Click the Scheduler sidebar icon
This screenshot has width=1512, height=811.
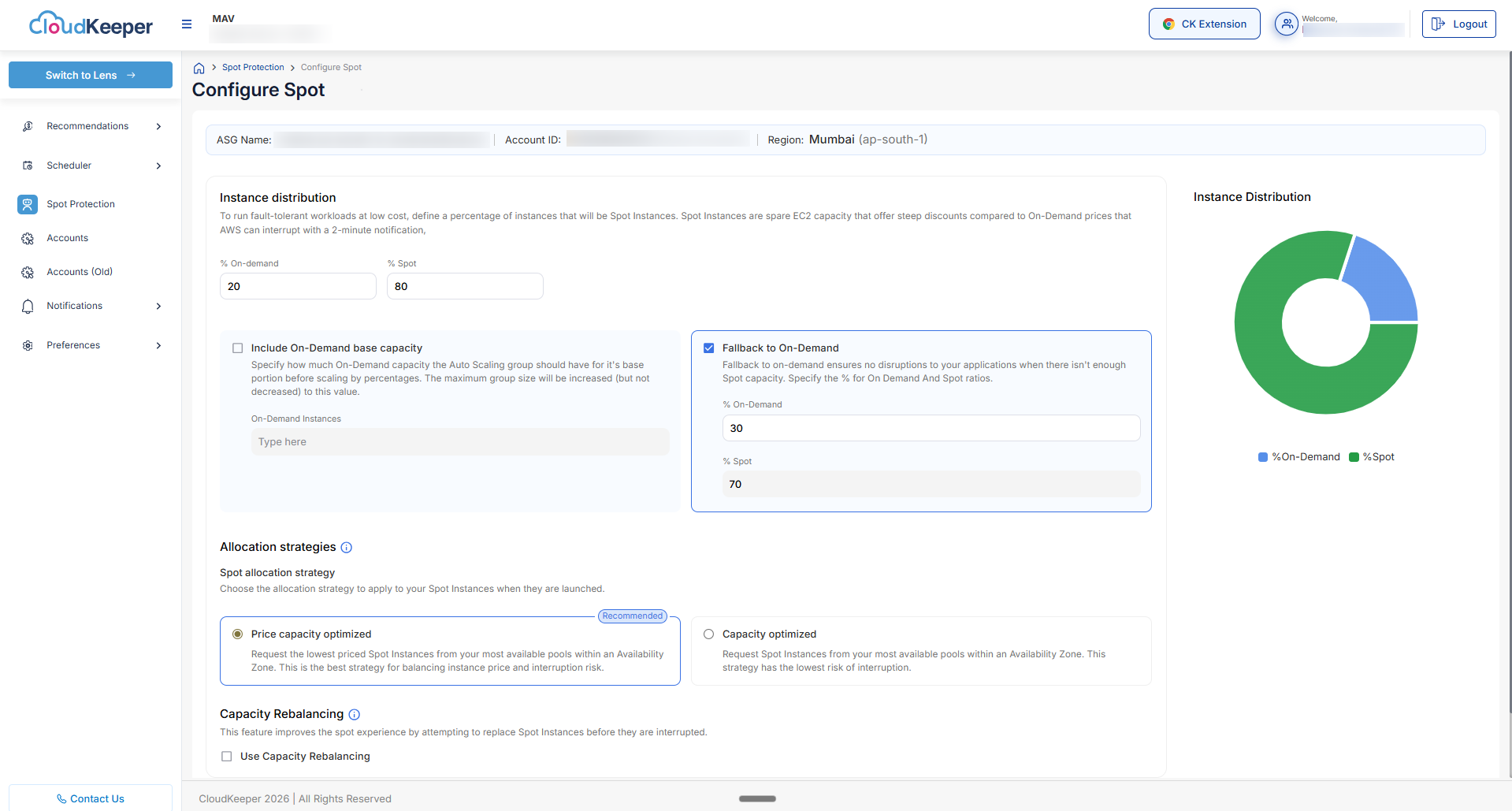click(x=28, y=166)
